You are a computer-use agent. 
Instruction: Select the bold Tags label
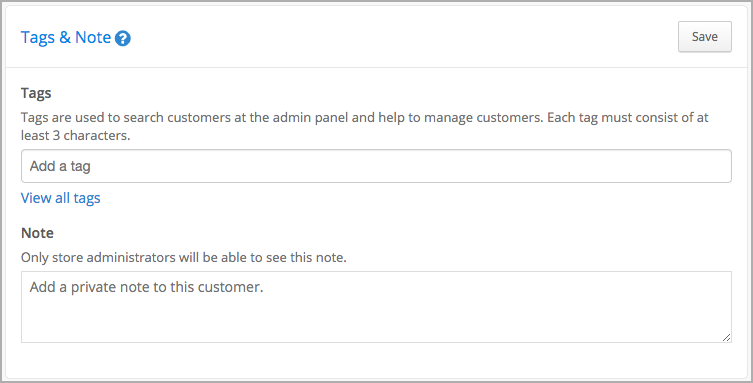click(36, 93)
